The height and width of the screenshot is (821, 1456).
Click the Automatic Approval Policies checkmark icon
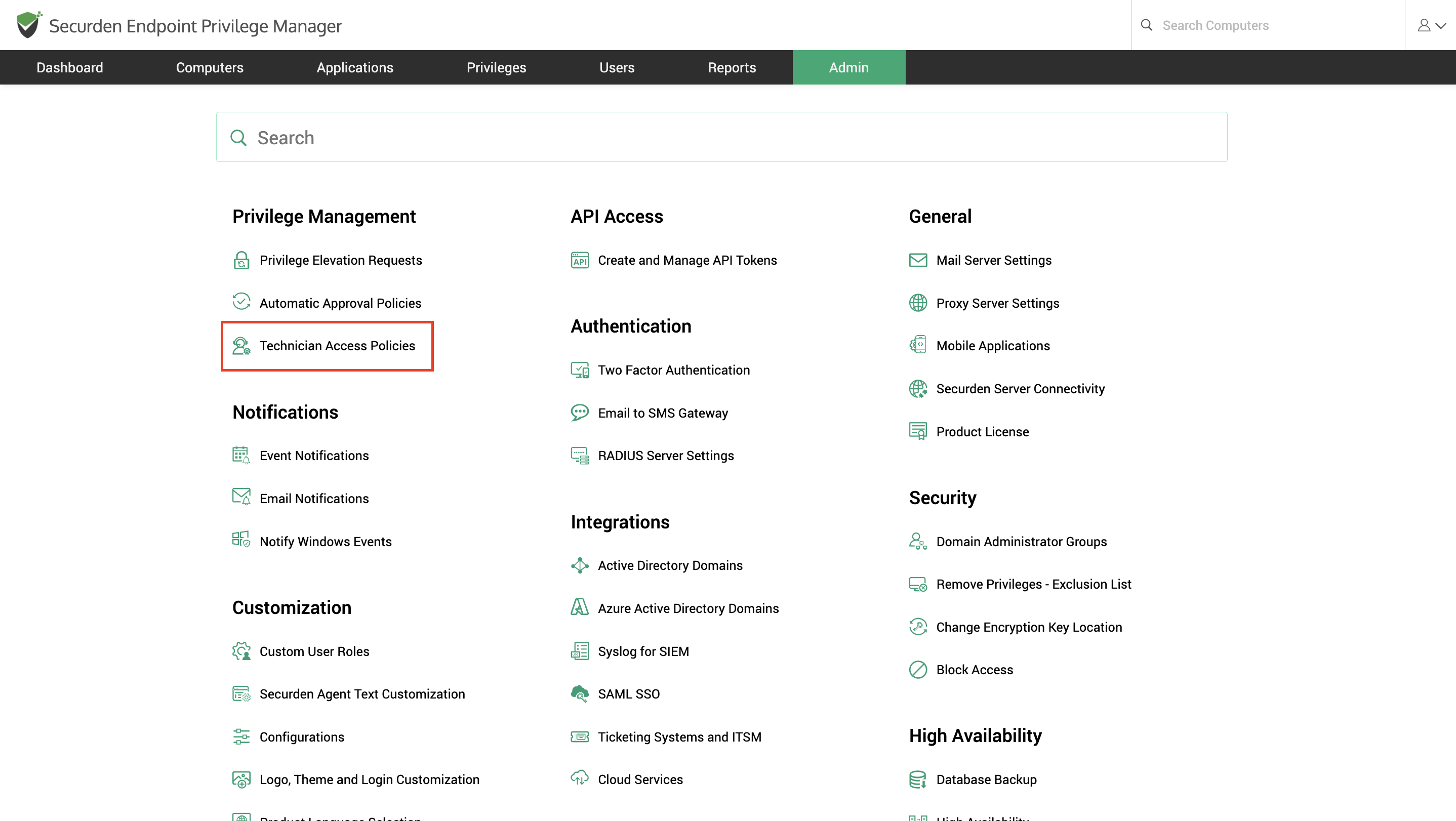(241, 302)
